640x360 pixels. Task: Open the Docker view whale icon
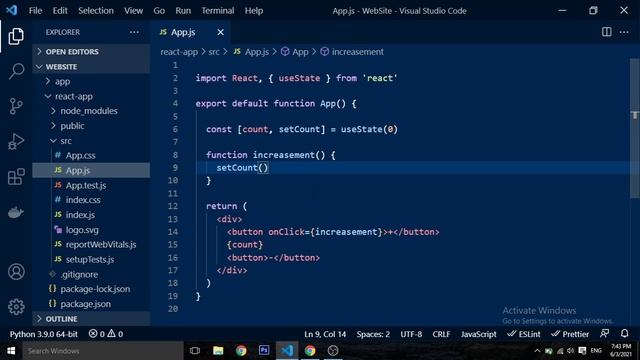(x=16, y=212)
